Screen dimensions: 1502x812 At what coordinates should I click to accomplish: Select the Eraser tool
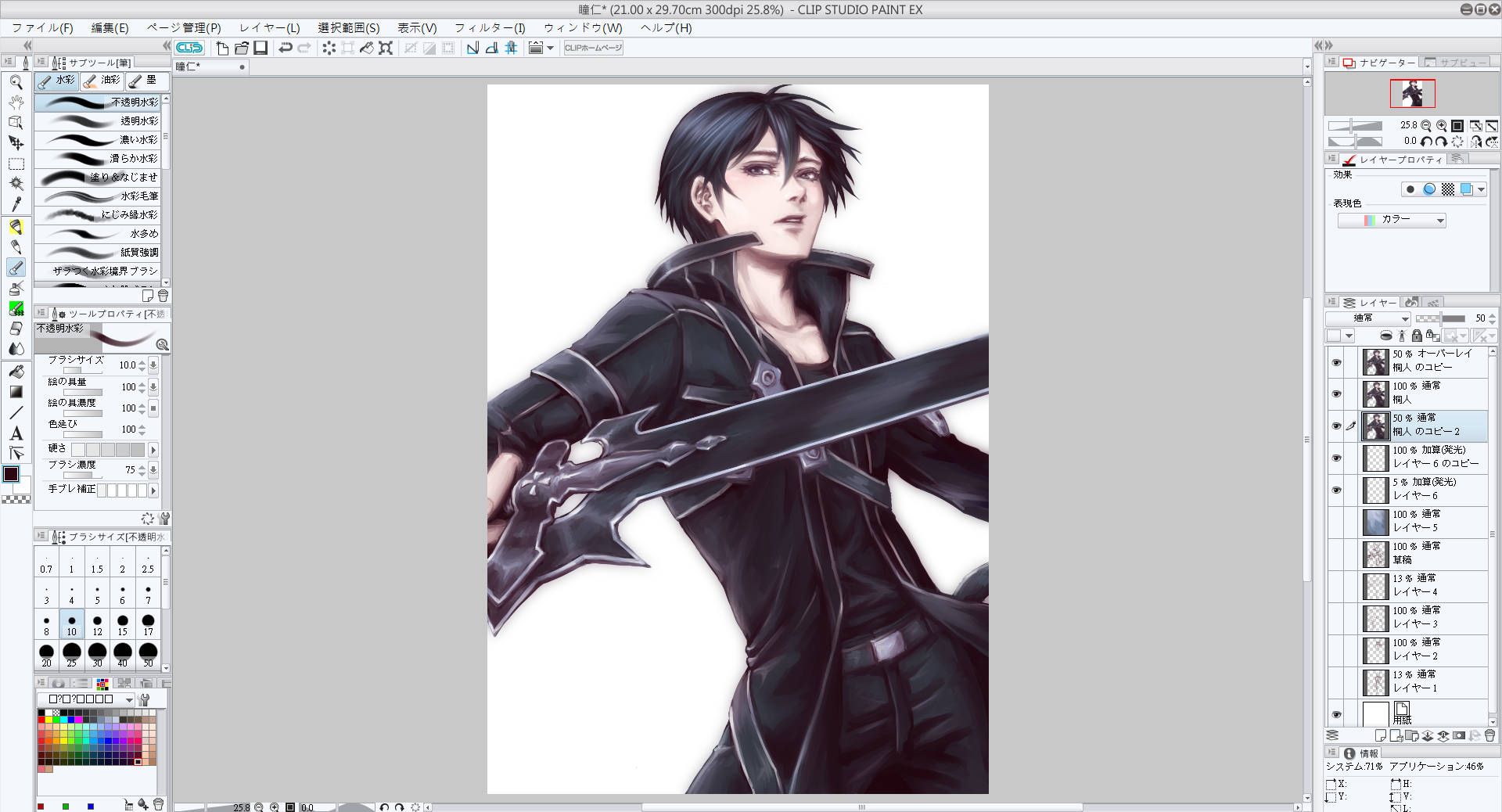tap(16, 329)
